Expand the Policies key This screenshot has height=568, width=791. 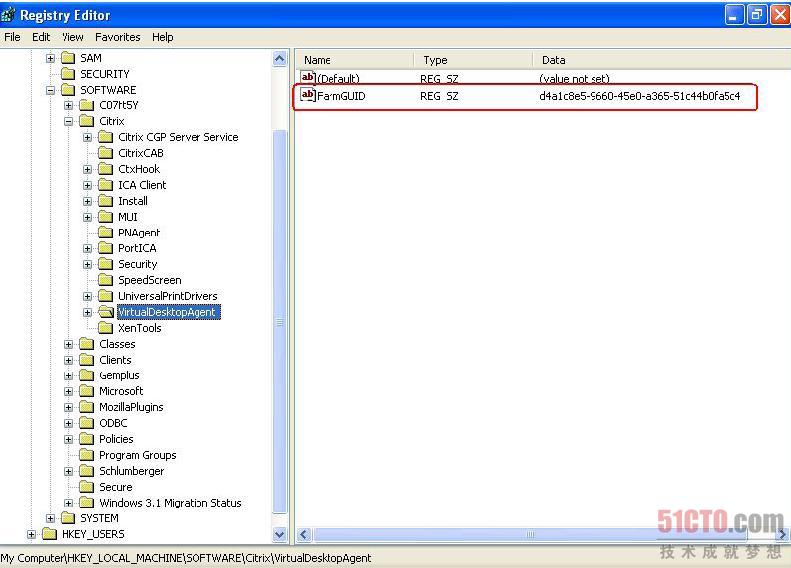69,440
